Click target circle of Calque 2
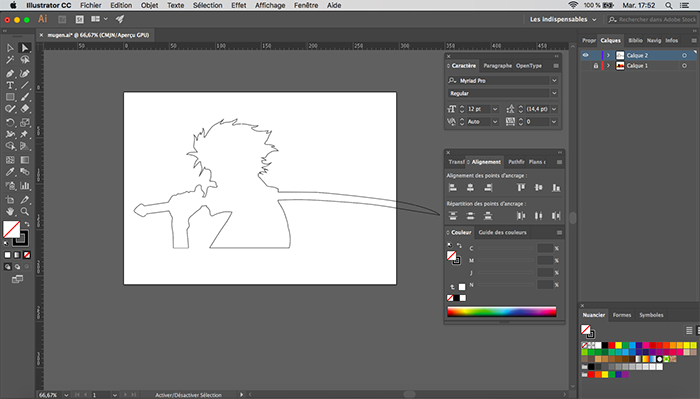Image resolution: width=700 pixels, height=399 pixels. pos(684,55)
